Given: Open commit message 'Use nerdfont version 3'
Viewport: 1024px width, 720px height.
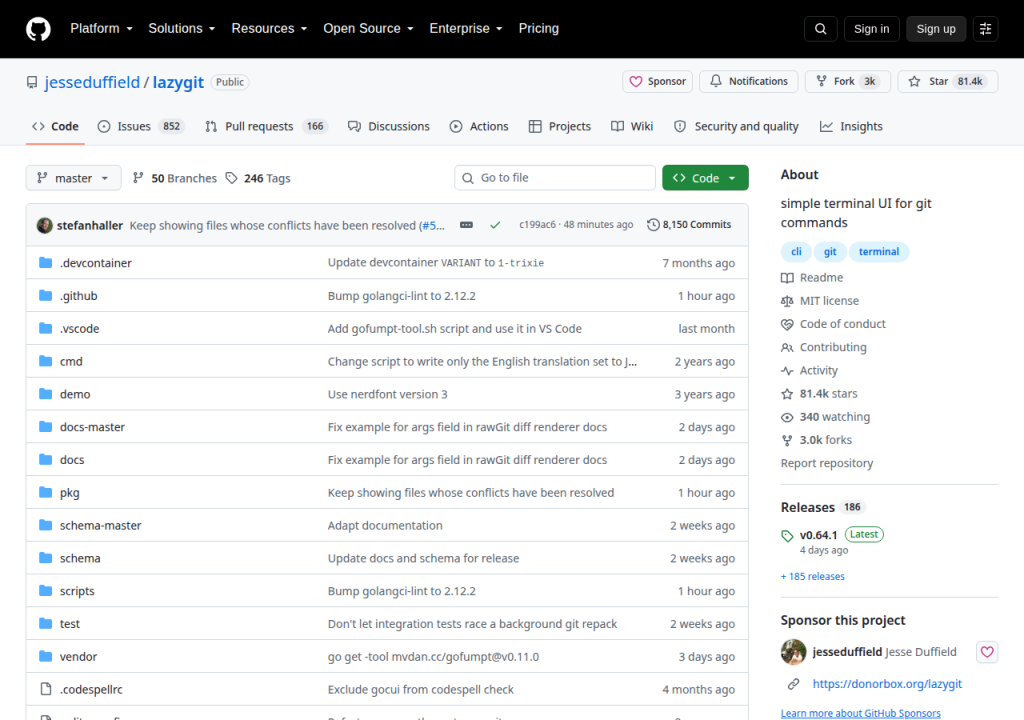Looking at the screenshot, I should (388, 395).
